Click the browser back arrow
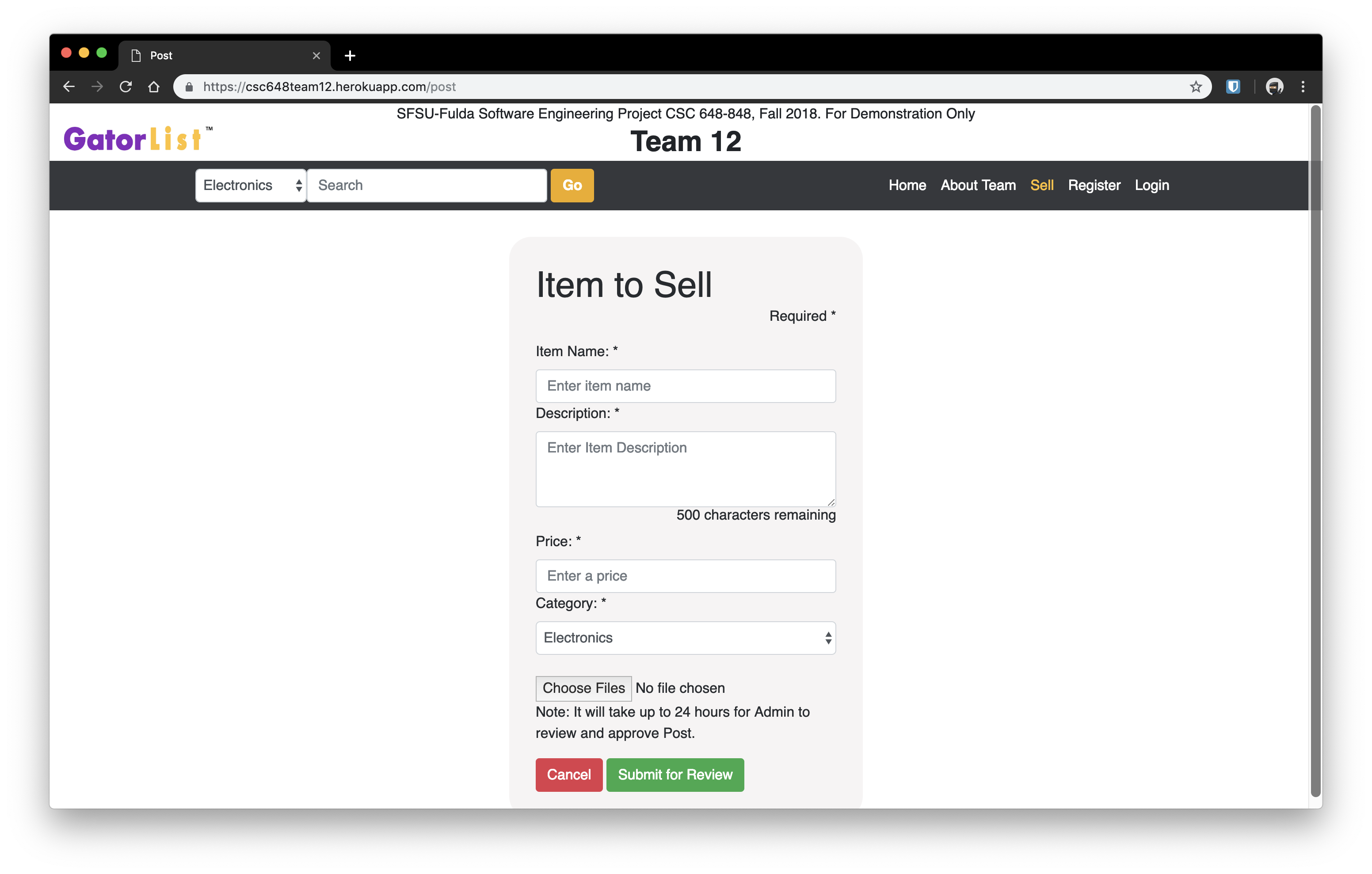Screen dimensions: 1372x874 click(69, 87)
